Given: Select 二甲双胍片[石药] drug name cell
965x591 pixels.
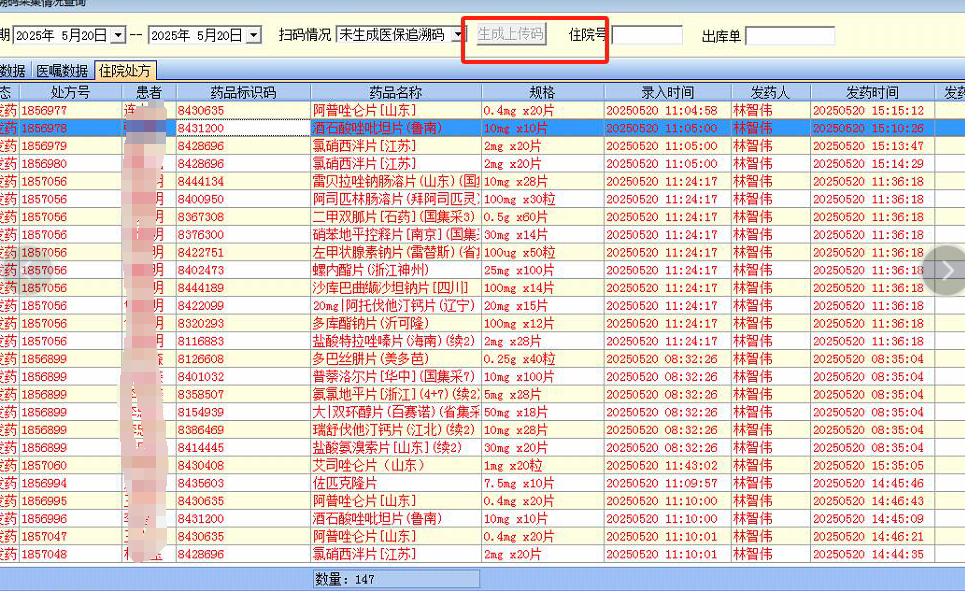Looking at the screenshot, I should 396,217.
